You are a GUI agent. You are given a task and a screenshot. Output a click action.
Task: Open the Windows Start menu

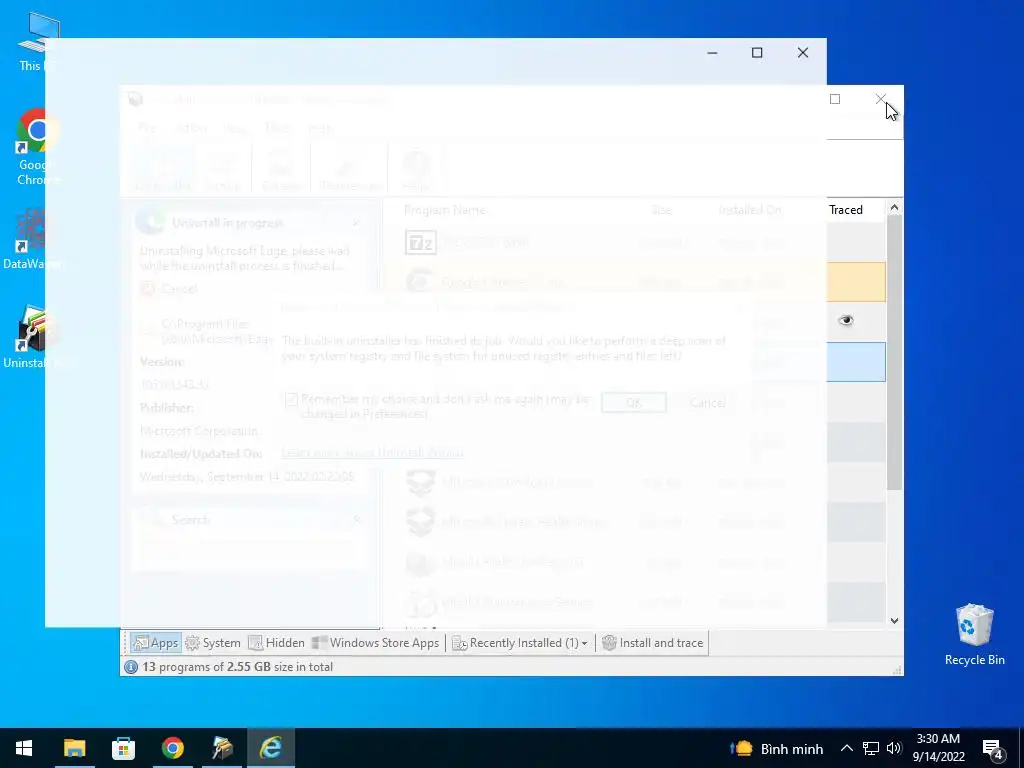tap(24, 748)
